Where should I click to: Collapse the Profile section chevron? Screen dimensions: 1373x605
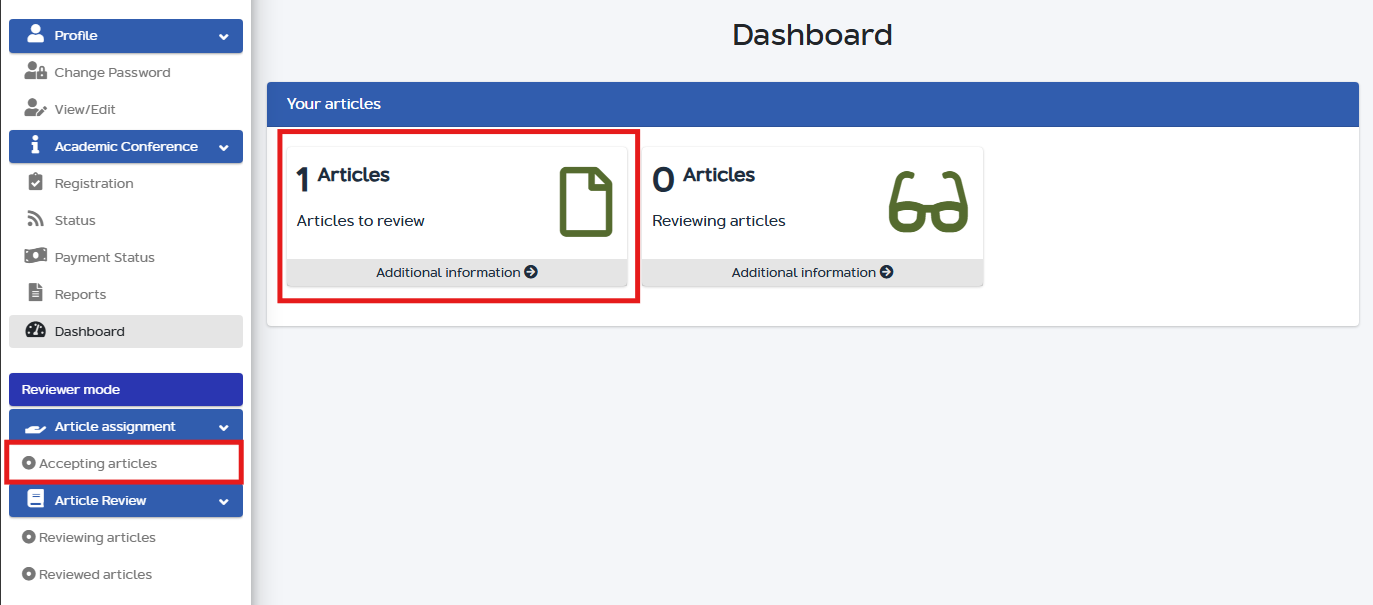223,37
